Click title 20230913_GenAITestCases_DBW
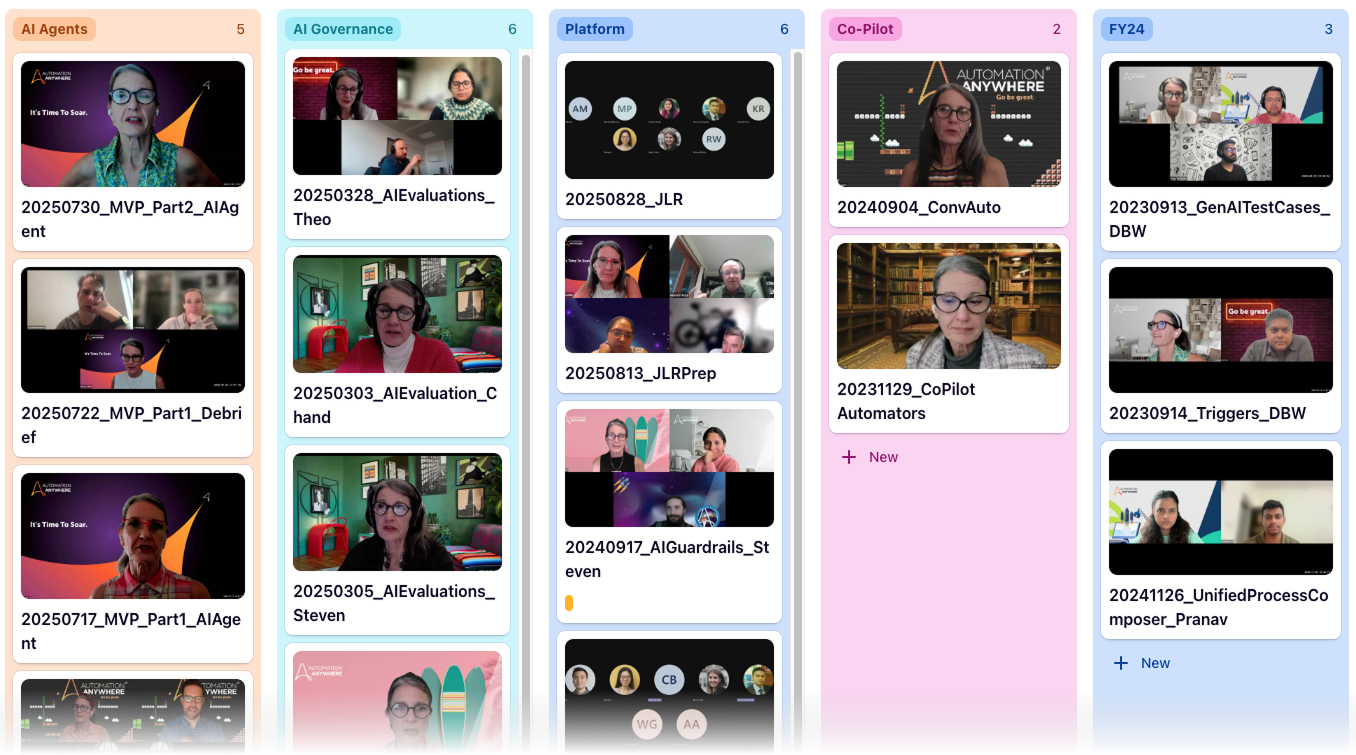The image size is (1356, 755). coord(1220,219)
